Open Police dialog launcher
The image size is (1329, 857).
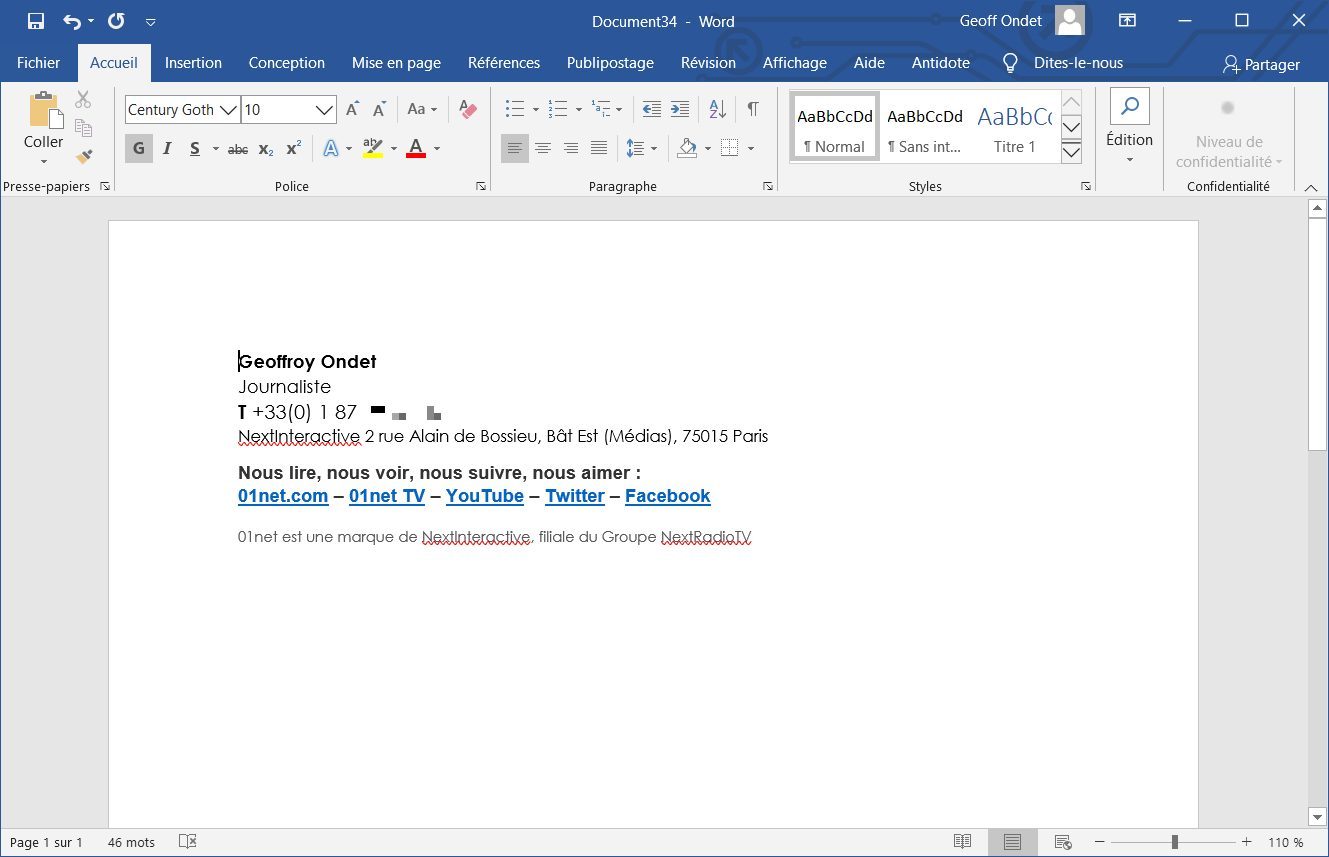pos(481,187)
